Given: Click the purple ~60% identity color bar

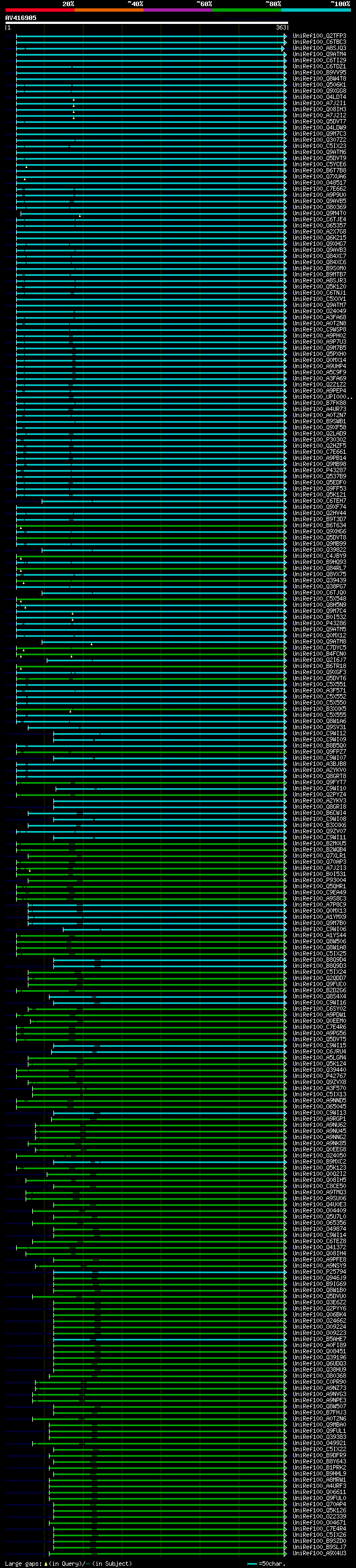Looking at the screenshot, I should [177, 10].
